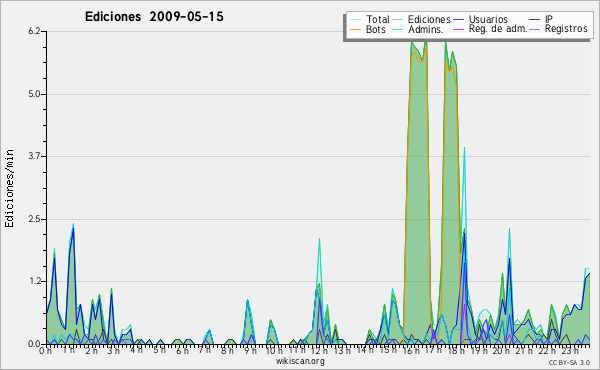Image resolution: width=600 pixels, height=370 pixels.
Task: Click the large green bot peak at 16 h
Action: 417,191
